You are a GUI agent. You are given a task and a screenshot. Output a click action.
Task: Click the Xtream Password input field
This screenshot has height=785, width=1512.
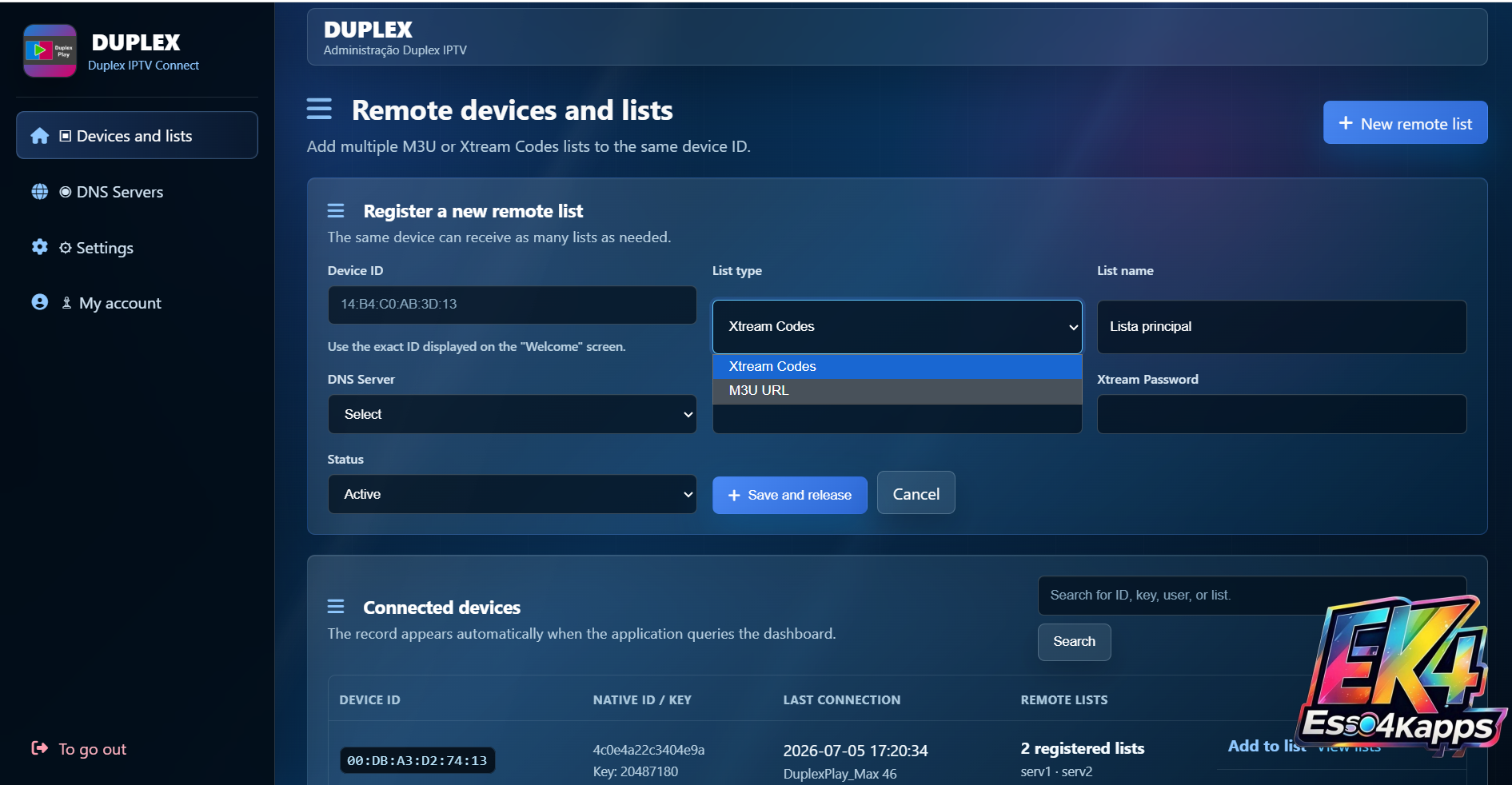[x=1281, y=414]
